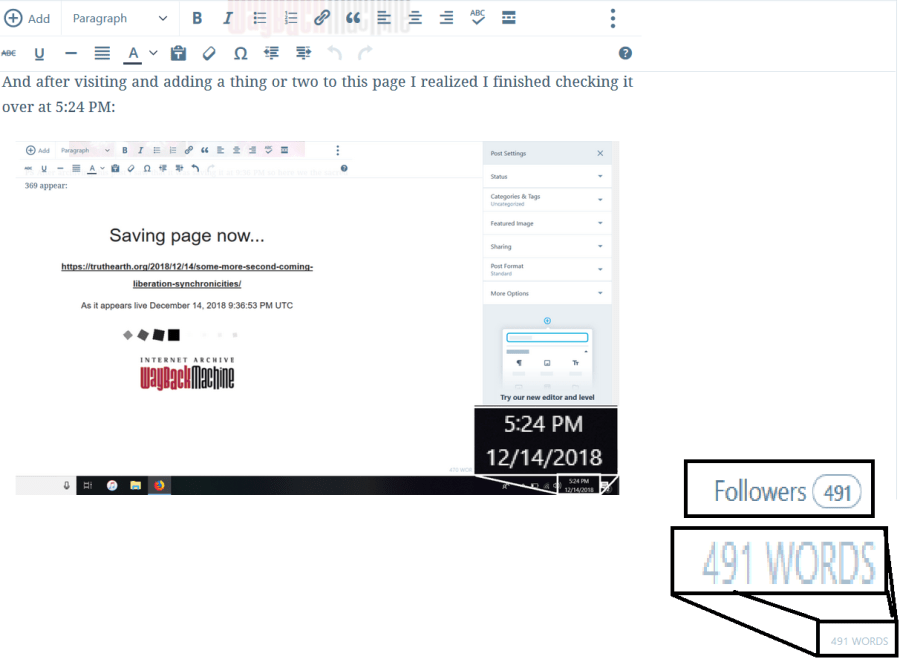Align text to the left
The image size is (900, 659).
(384, 18)
